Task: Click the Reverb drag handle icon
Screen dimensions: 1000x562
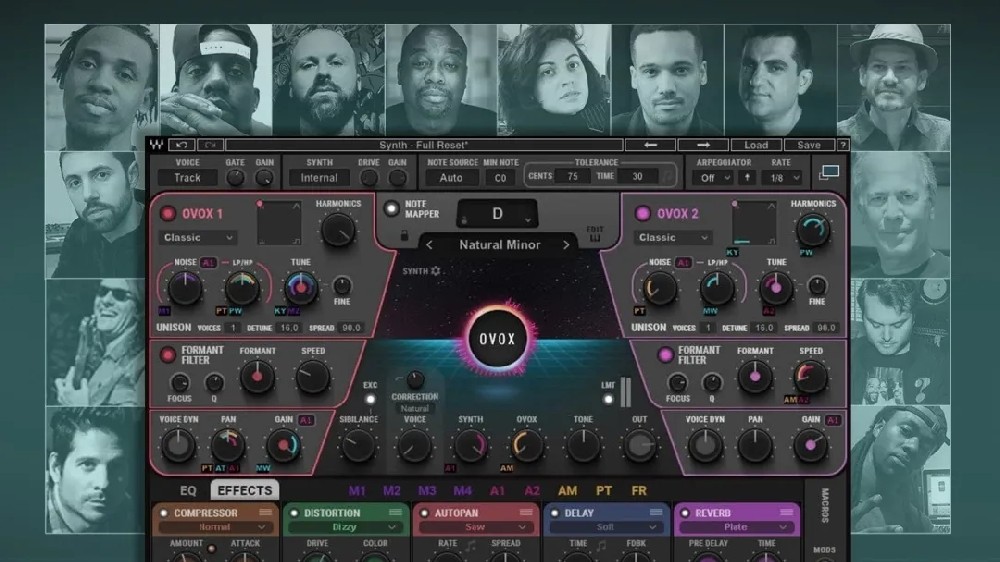Action: tap(786, 512)
